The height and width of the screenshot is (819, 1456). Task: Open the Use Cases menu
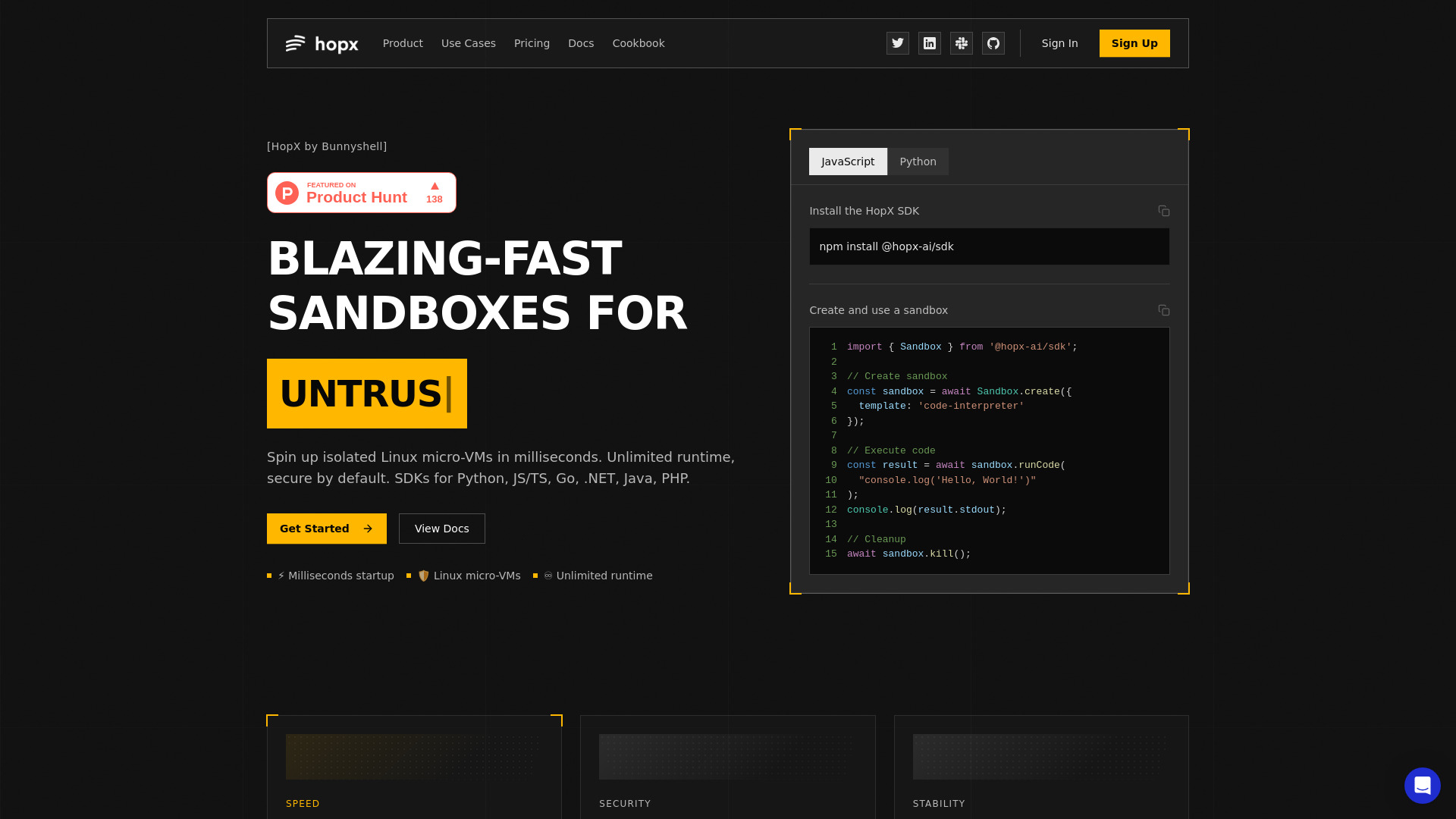pyautogui.click(x=469, y=43)
